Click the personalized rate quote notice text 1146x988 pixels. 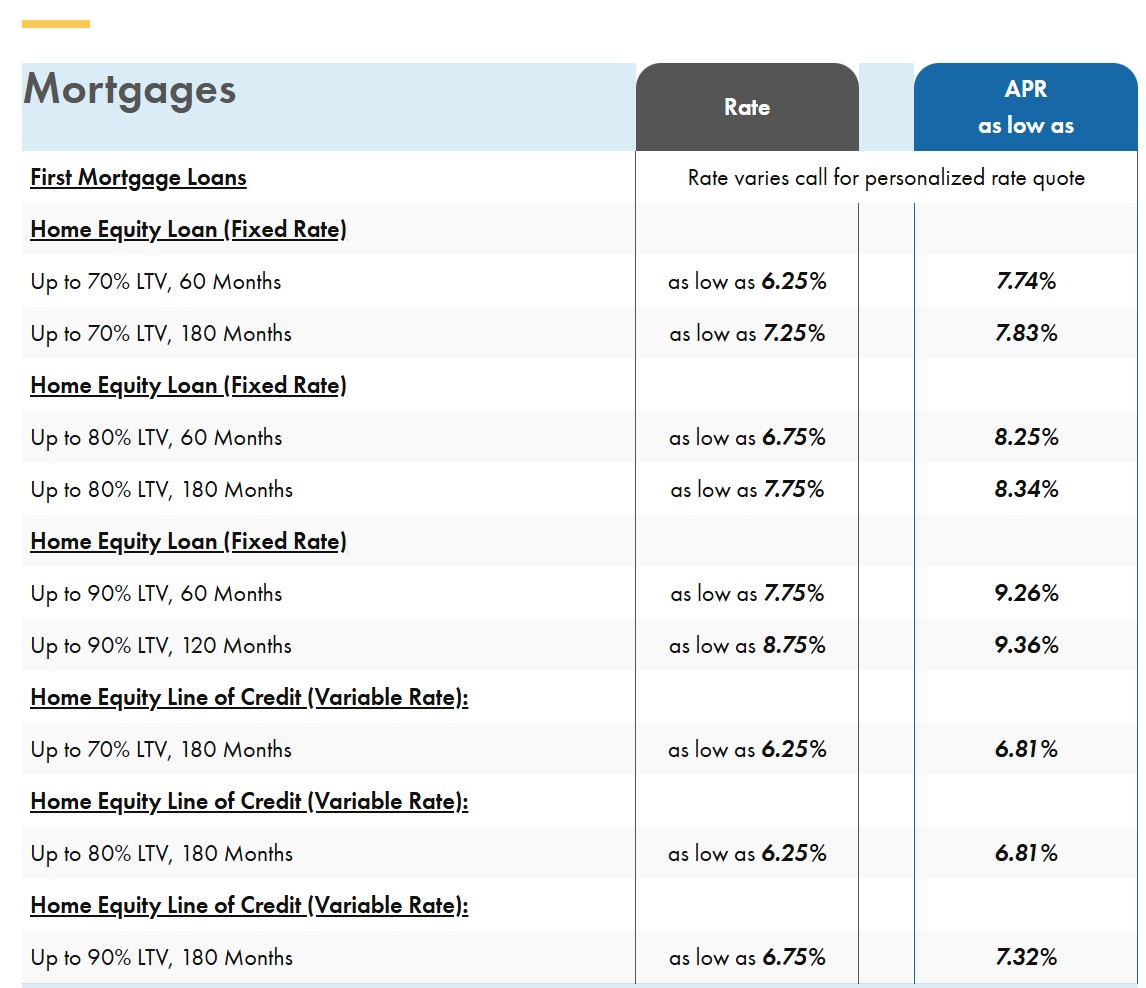click(x=886, y=178)
